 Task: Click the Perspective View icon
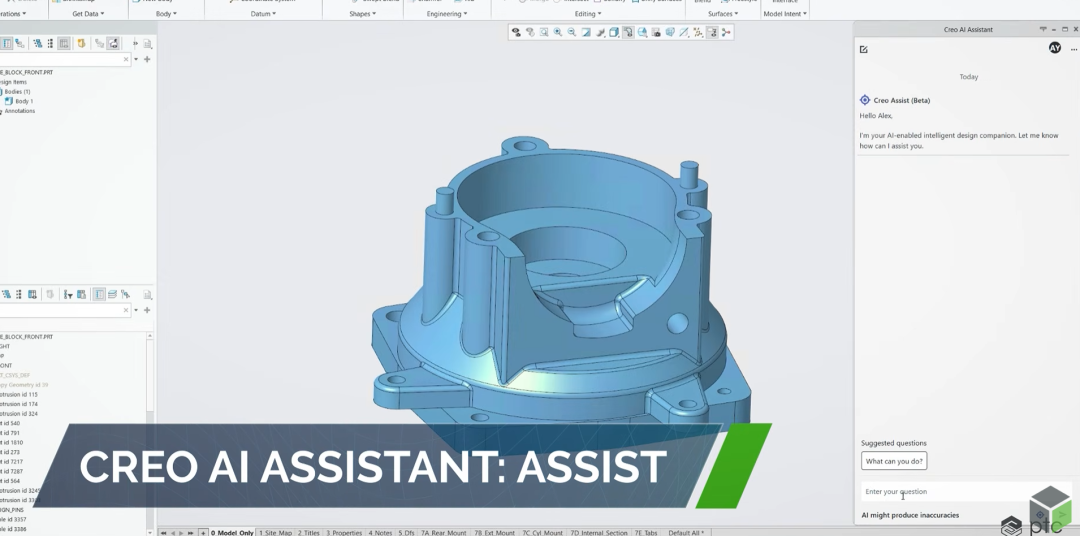[670, 32]
